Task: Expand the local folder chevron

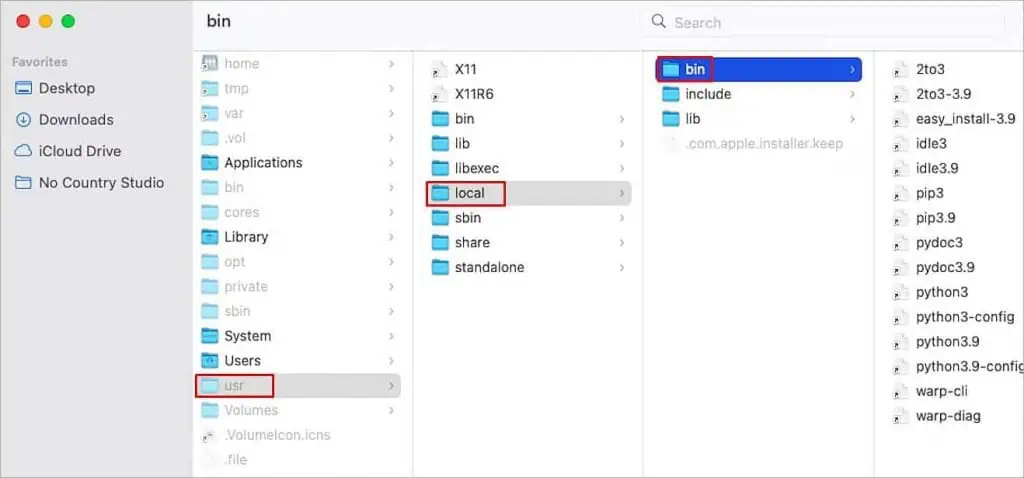Action: (x=622, y=193)
